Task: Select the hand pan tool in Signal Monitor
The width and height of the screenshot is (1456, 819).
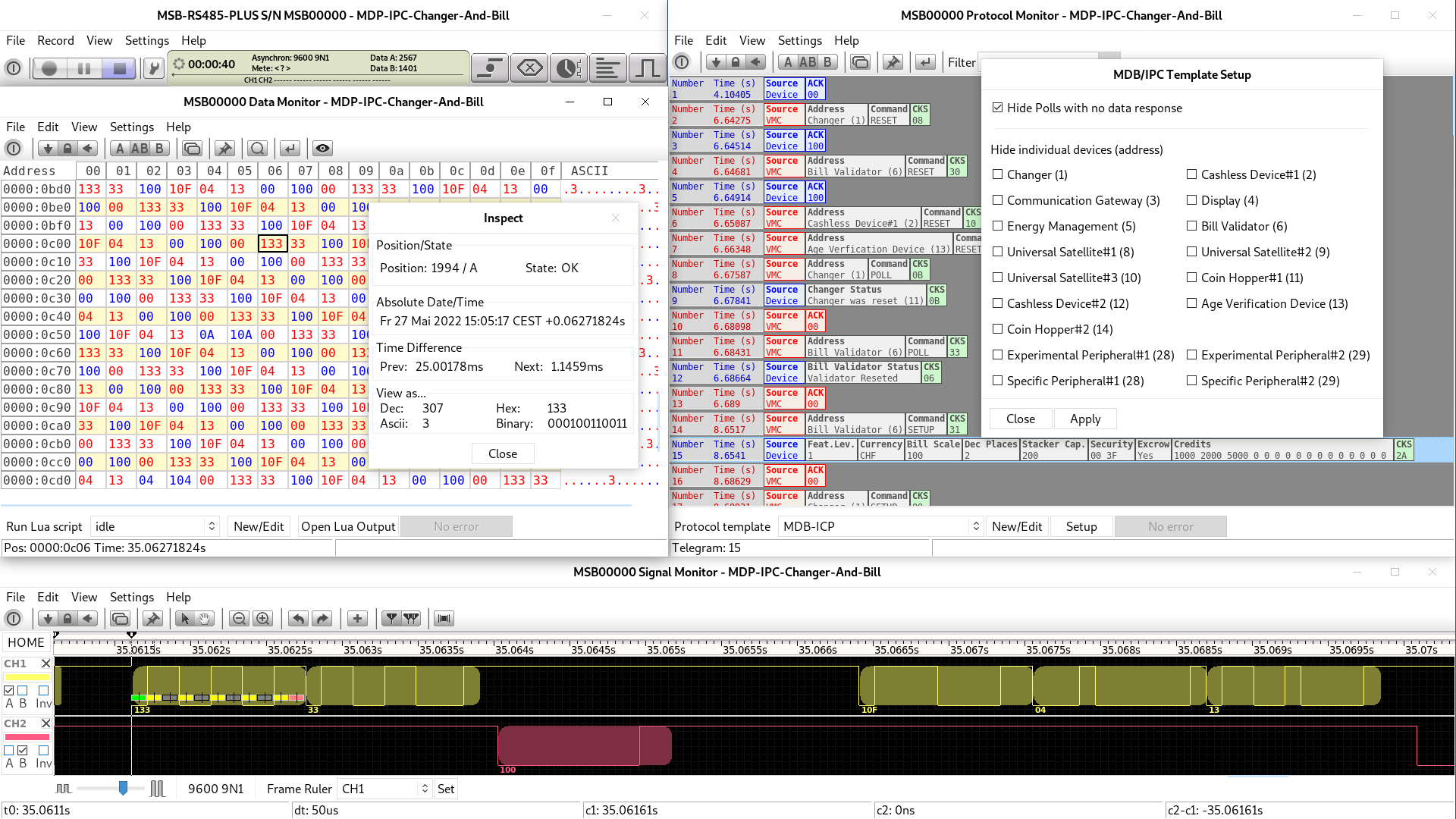Action: (x=205, y=619)
